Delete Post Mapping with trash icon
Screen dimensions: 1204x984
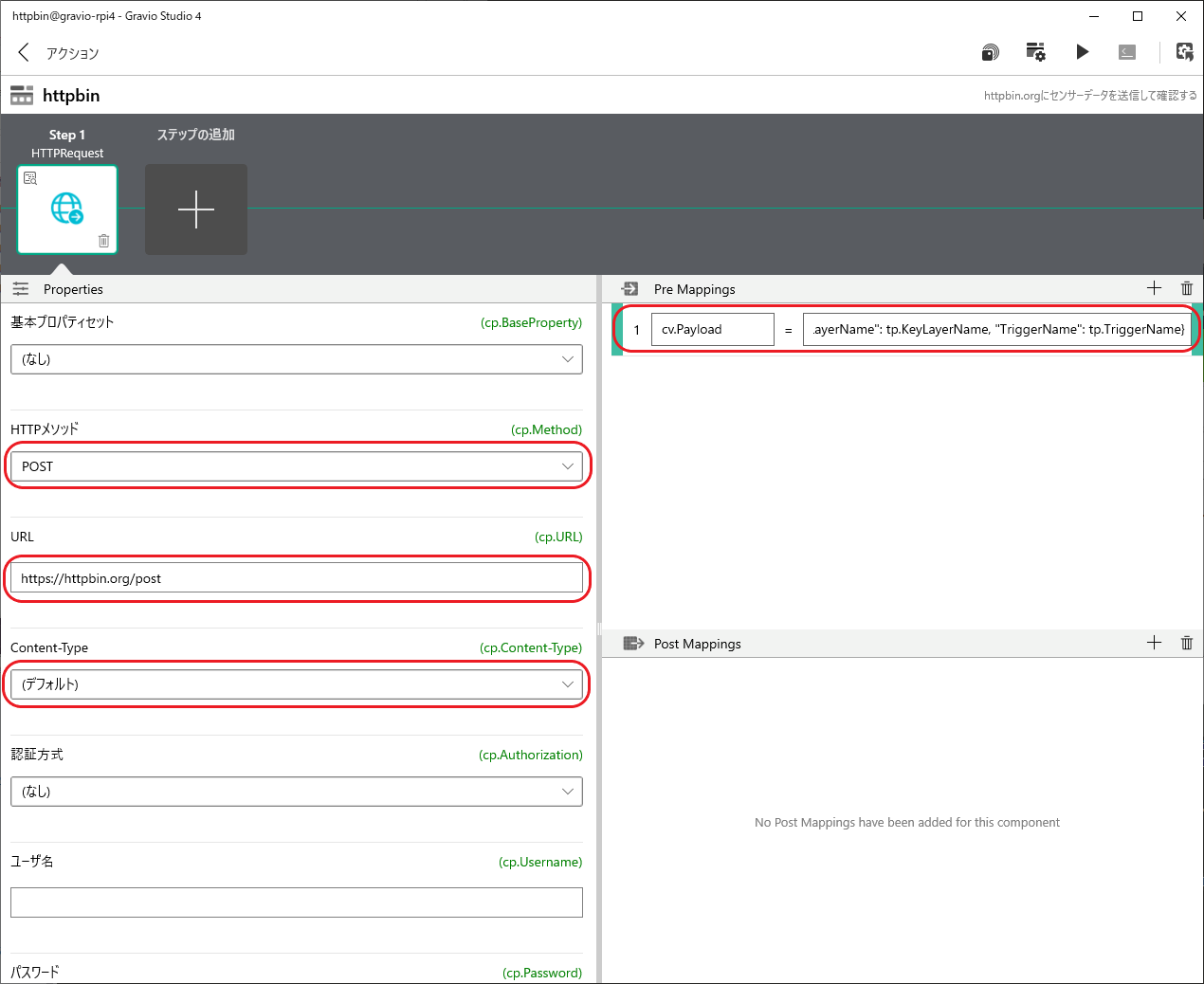1187,643
